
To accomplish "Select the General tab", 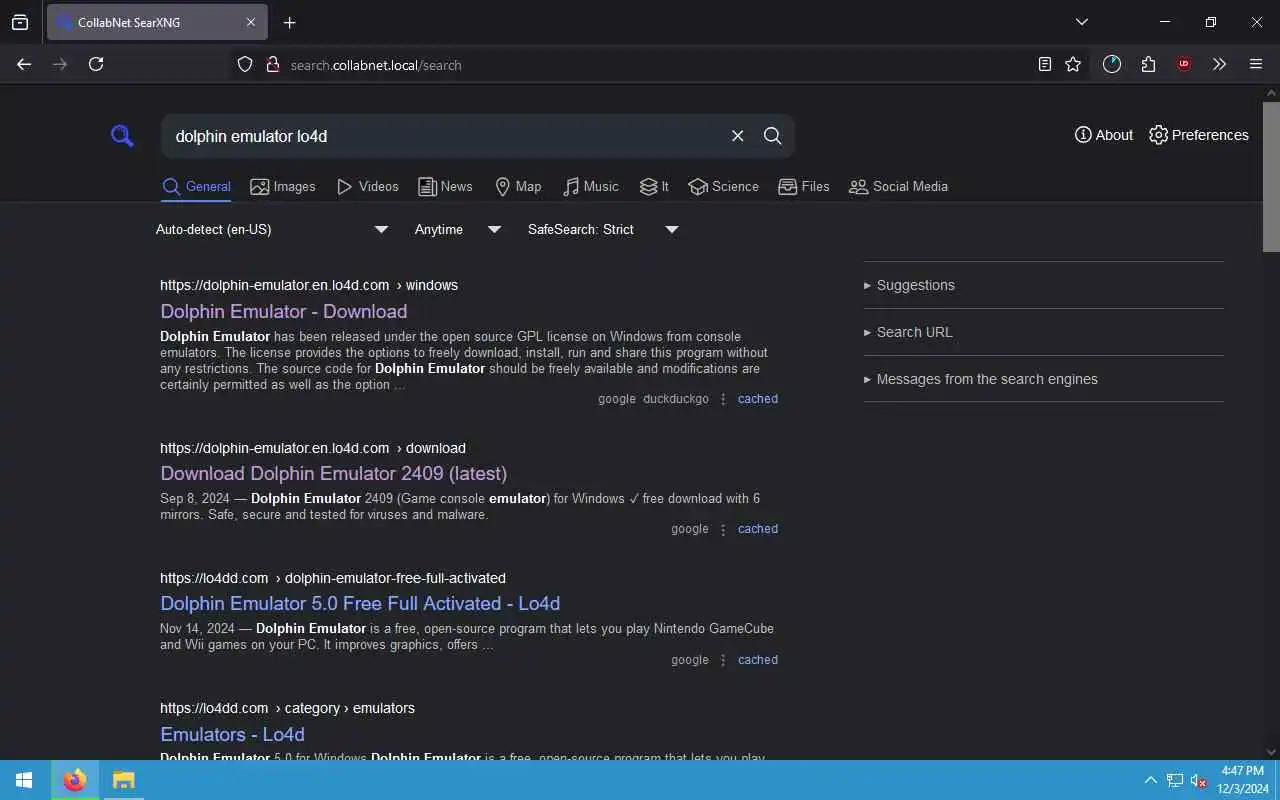I will pyautogui.click(x=196, y=186).
